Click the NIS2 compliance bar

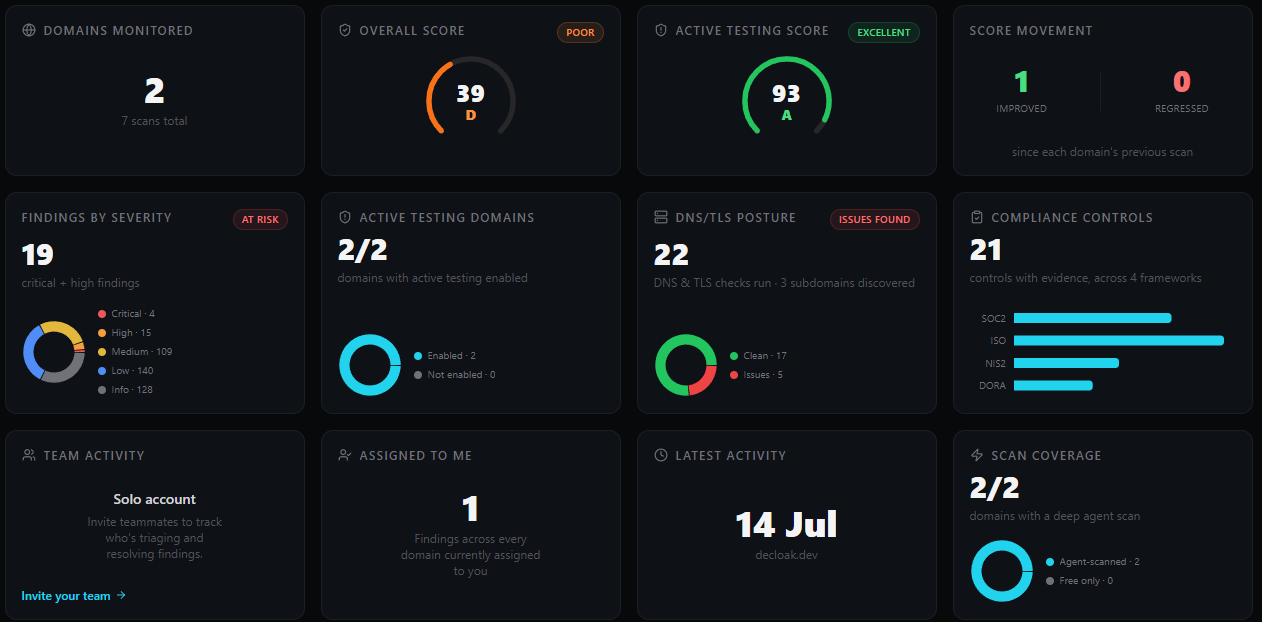tap(1066, 363)
